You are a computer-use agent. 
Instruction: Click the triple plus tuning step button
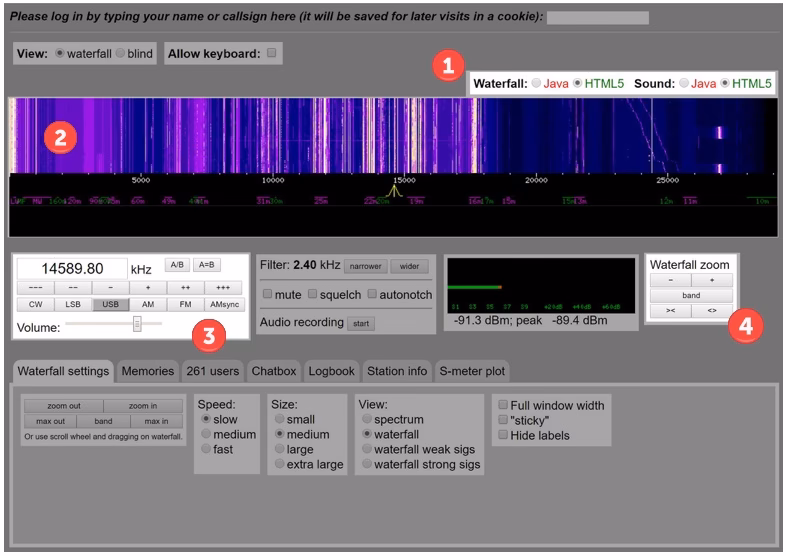point(223,288)
